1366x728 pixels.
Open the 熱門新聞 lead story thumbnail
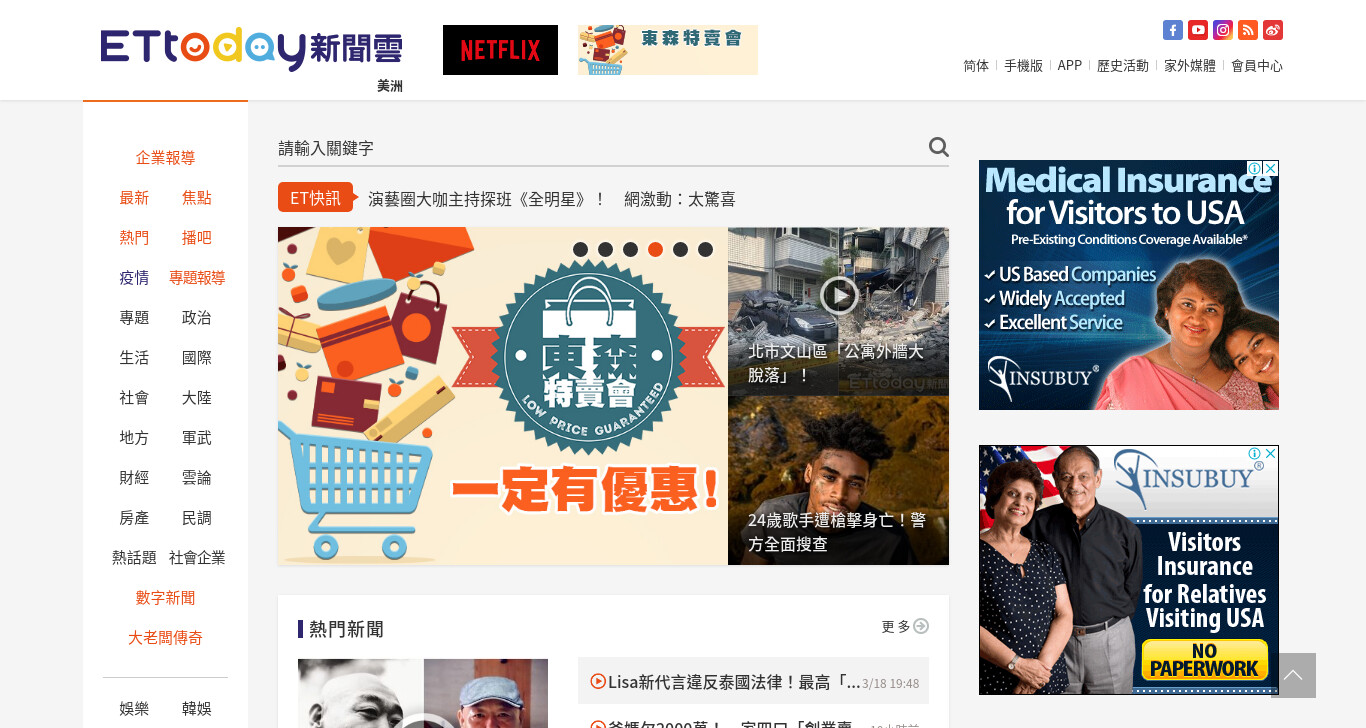[x=423, y=693]
